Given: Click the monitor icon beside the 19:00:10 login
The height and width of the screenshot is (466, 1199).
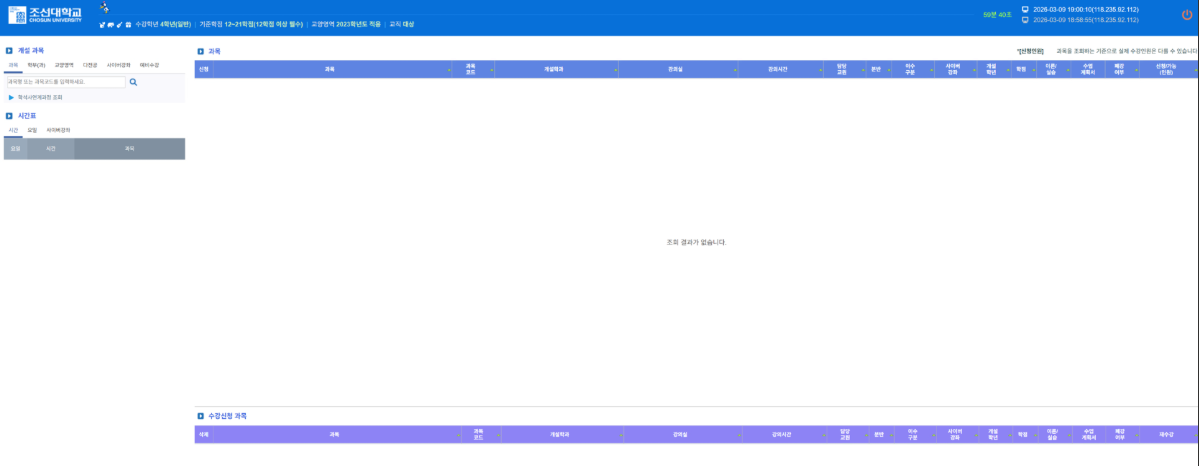Looking at the screenshot, I should pyautogui.click(x=1025, y=9).
